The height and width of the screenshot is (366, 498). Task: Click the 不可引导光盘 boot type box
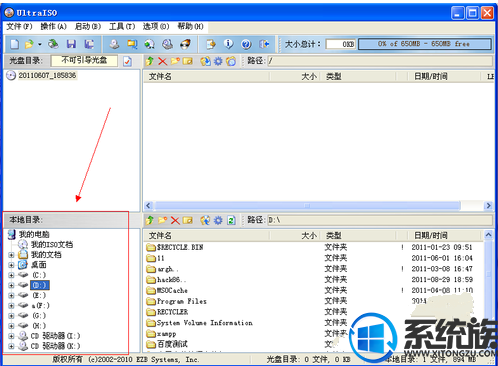(84, 61)
